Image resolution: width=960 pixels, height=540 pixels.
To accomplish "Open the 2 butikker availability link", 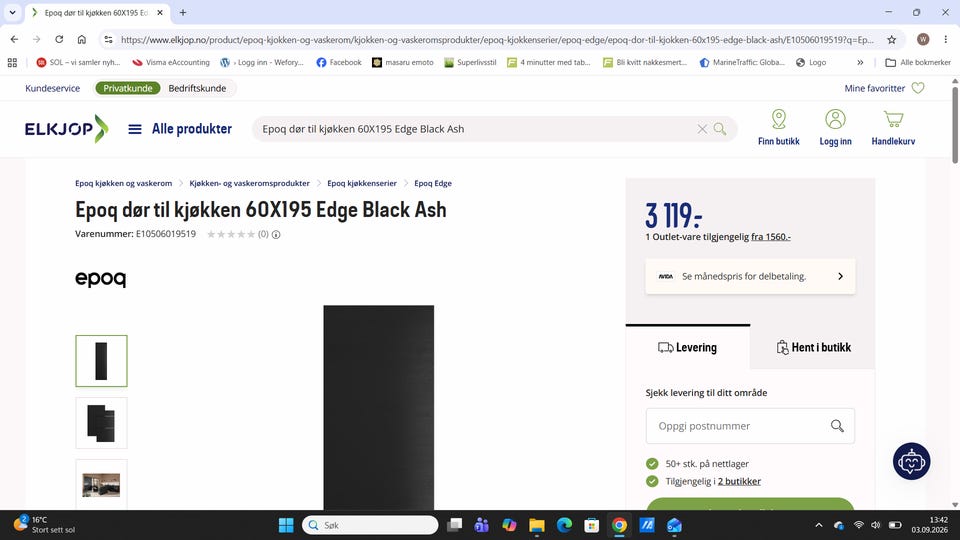I will click(x=739, y=481).
